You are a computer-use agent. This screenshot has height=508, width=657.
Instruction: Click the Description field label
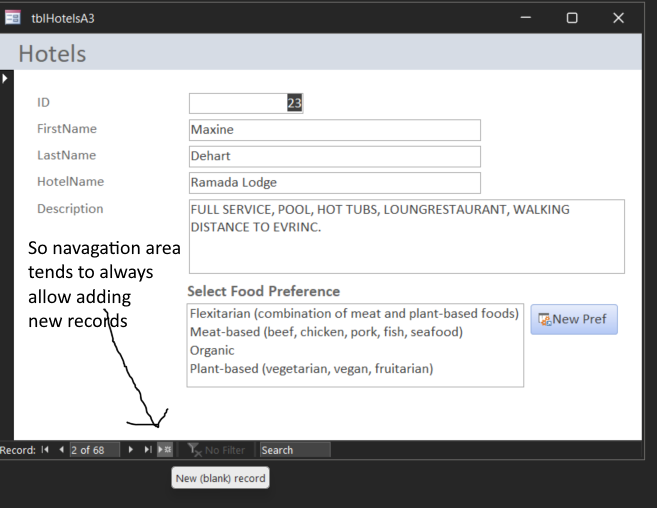(x=70, y=209)
